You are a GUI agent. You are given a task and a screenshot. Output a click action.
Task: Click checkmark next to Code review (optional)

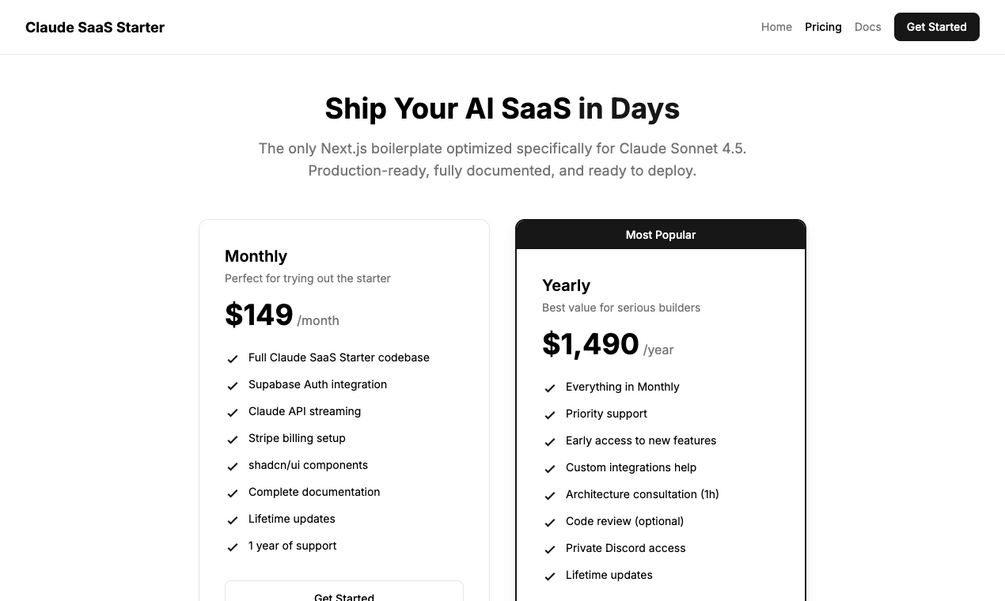tap(549, 523)
